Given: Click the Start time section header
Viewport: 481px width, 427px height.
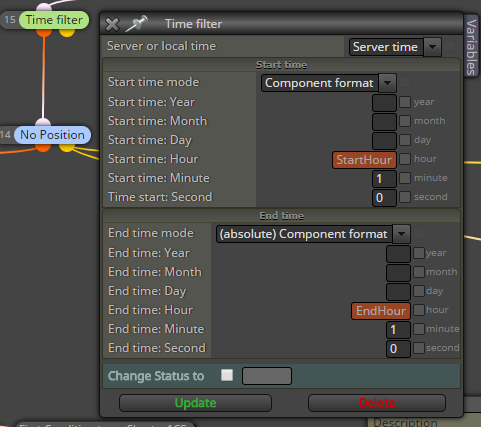Looking at the screenshot, I should [x=281, y=65].
